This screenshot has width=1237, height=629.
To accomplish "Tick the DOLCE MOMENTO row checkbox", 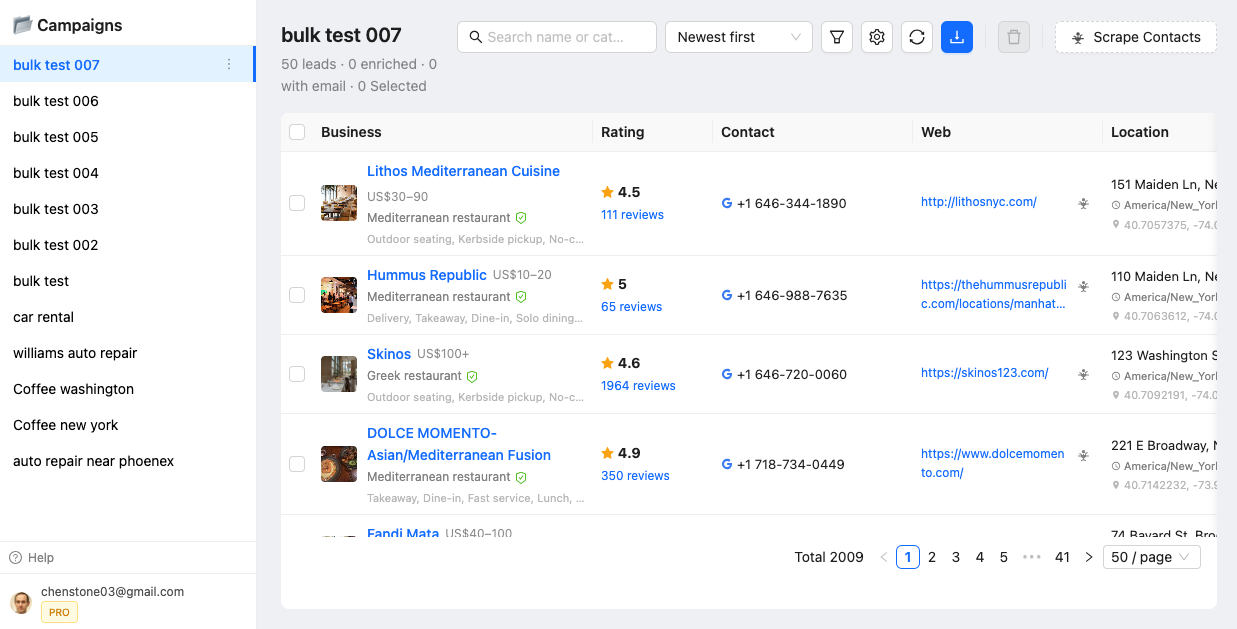I will click(x=297, y=464).
